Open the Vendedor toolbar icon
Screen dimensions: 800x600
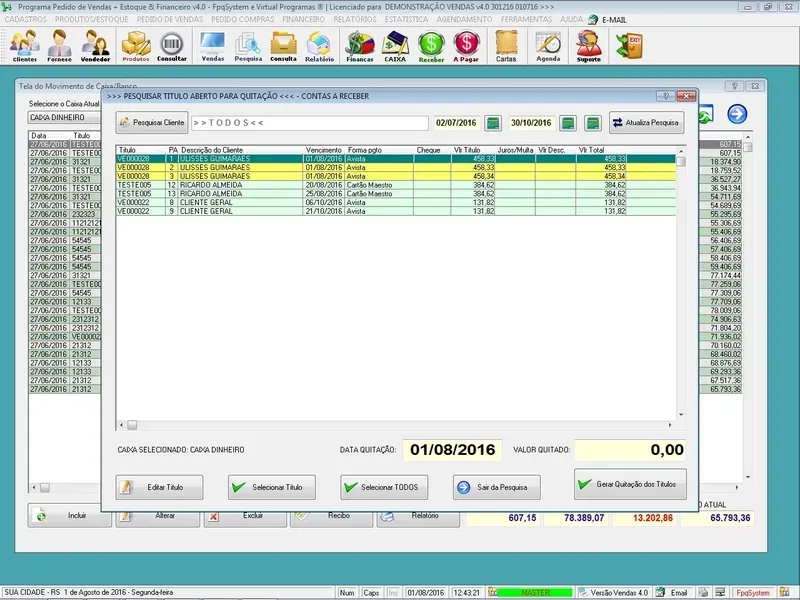pyautogui.click(x=95, y=45)
